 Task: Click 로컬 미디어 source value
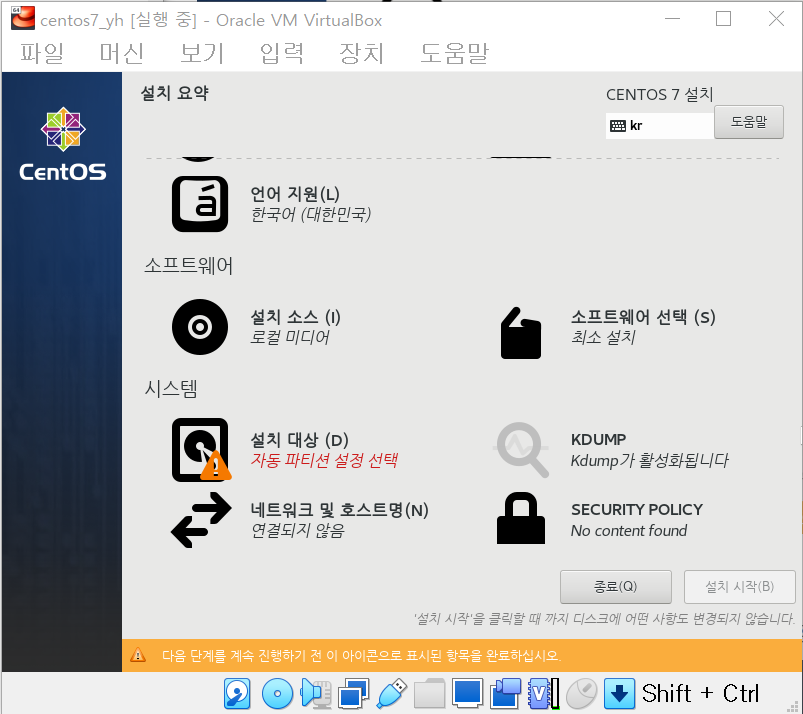coord(289,337)
